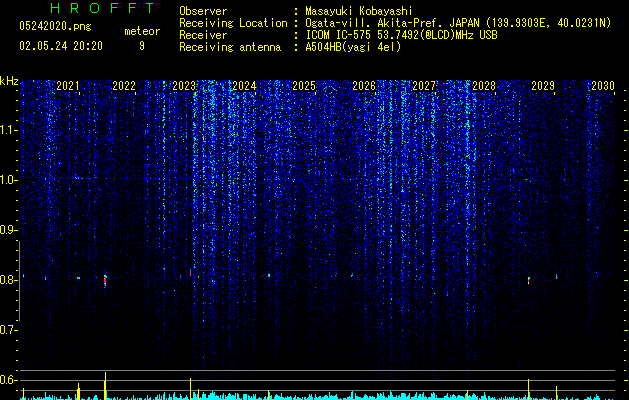Click the 2028 time marker
This screenshot has height=400, width=629.
coord(484,86)
